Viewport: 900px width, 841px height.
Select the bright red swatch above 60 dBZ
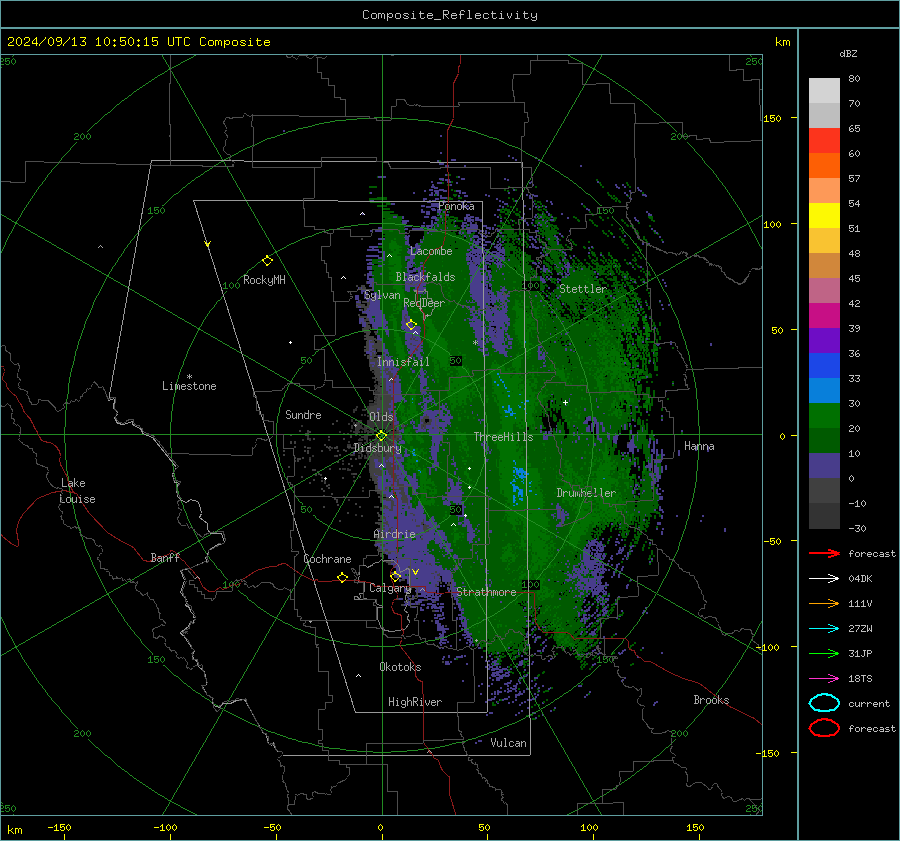pos(824,141)
